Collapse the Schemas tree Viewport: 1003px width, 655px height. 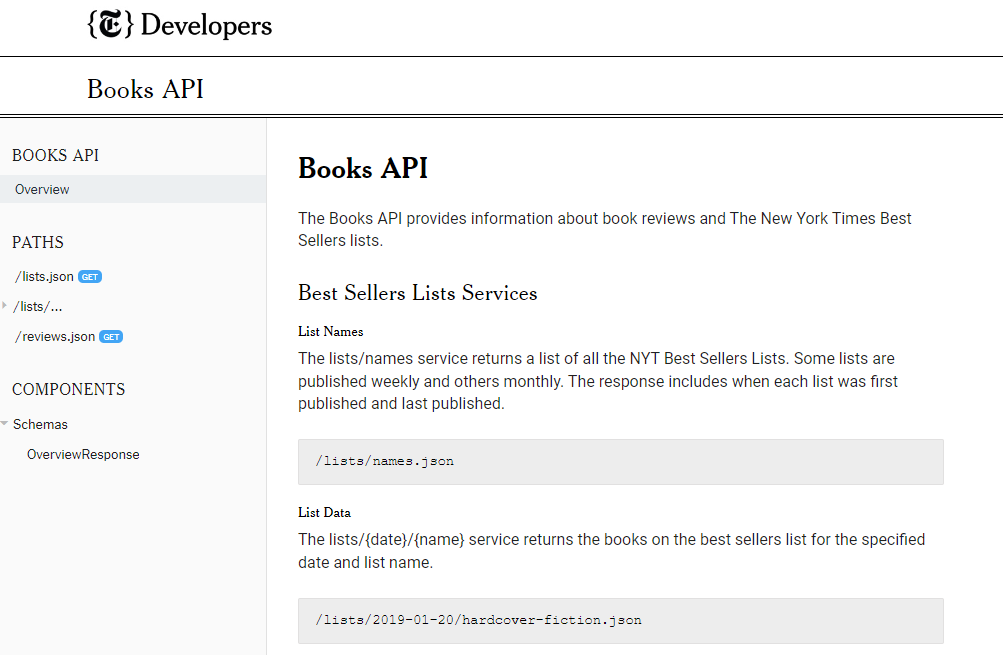(x=6, y=423)
